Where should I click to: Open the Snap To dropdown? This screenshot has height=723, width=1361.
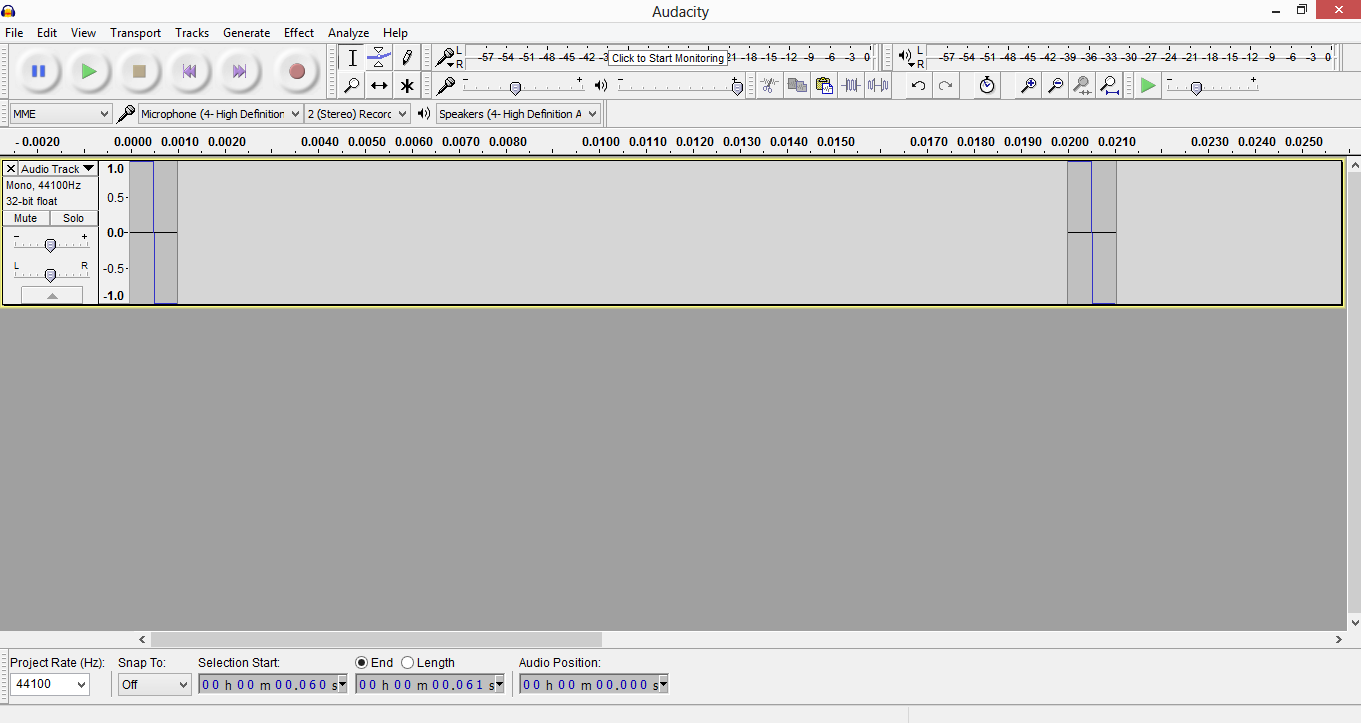click(x=154, y=685)
